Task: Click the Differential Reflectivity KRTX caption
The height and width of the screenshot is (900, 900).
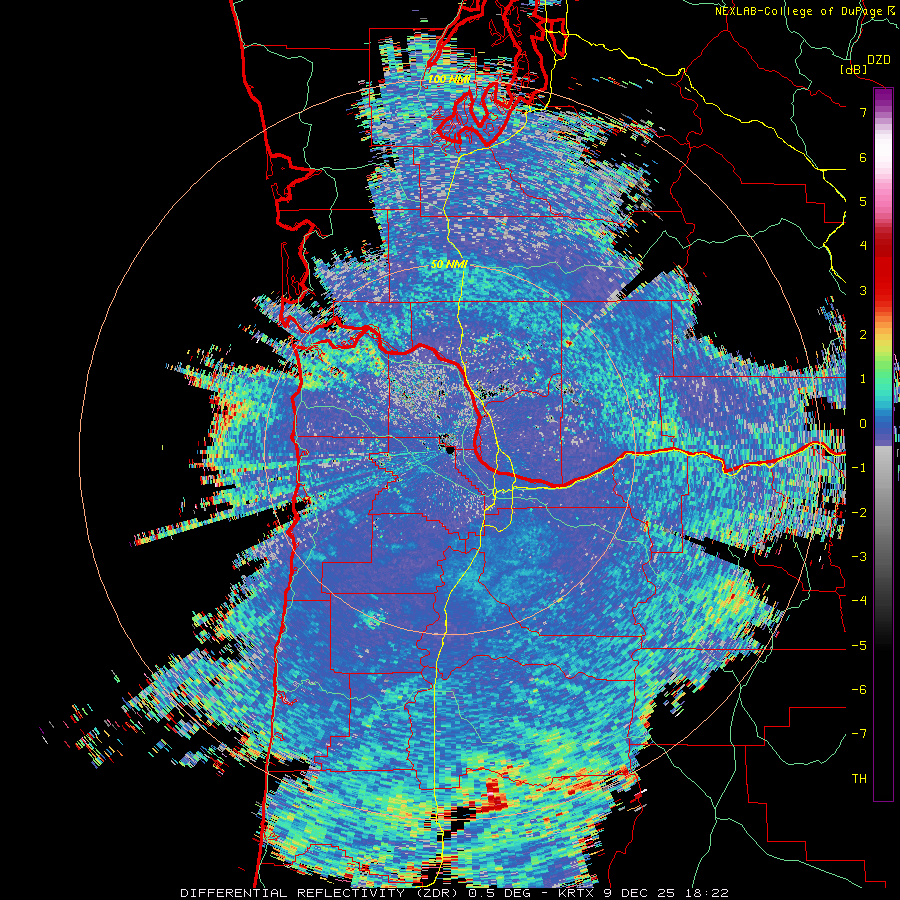Action: 455,893
